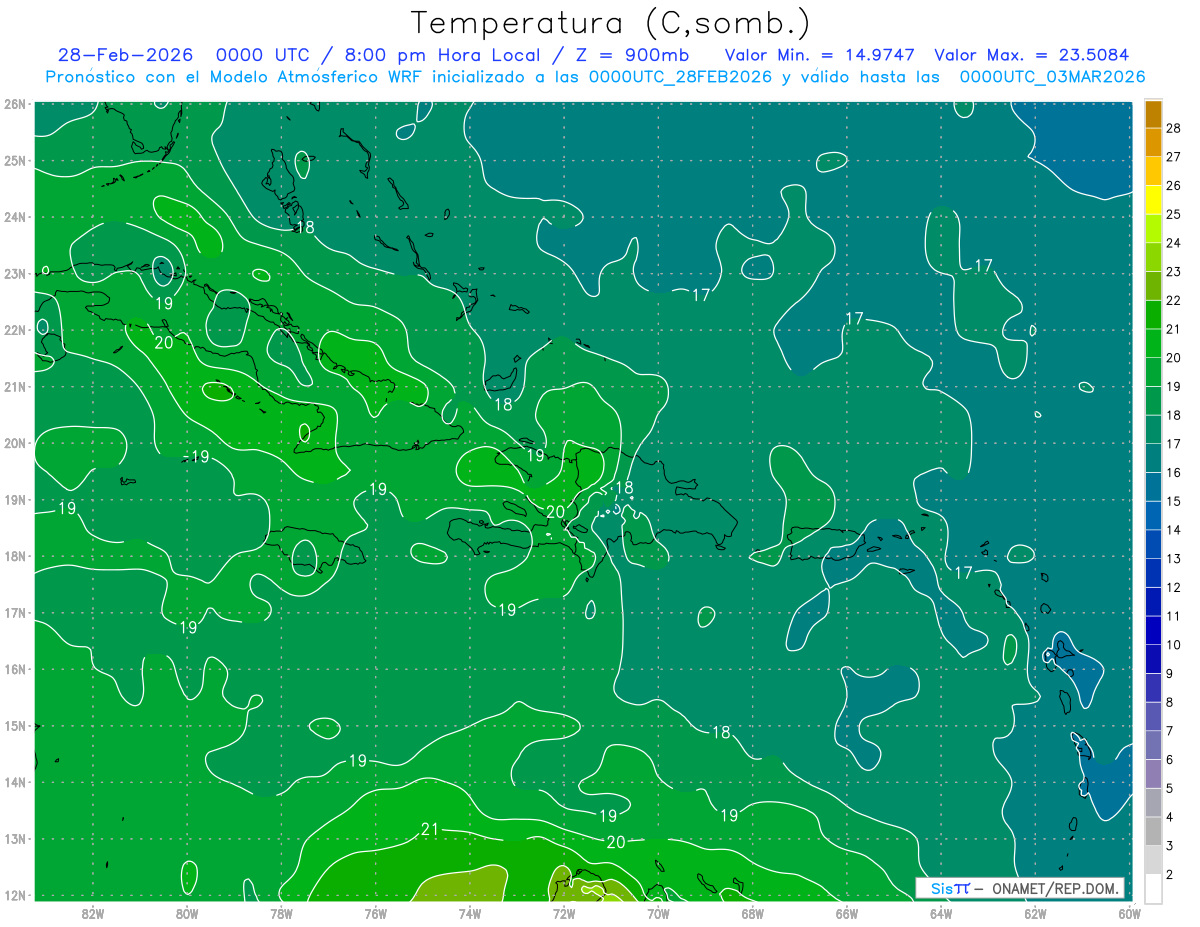Viewport: 1200px width, 927px height.
Task: Click the legend swatch between 26 and 27
Action: coord(1153,171)
